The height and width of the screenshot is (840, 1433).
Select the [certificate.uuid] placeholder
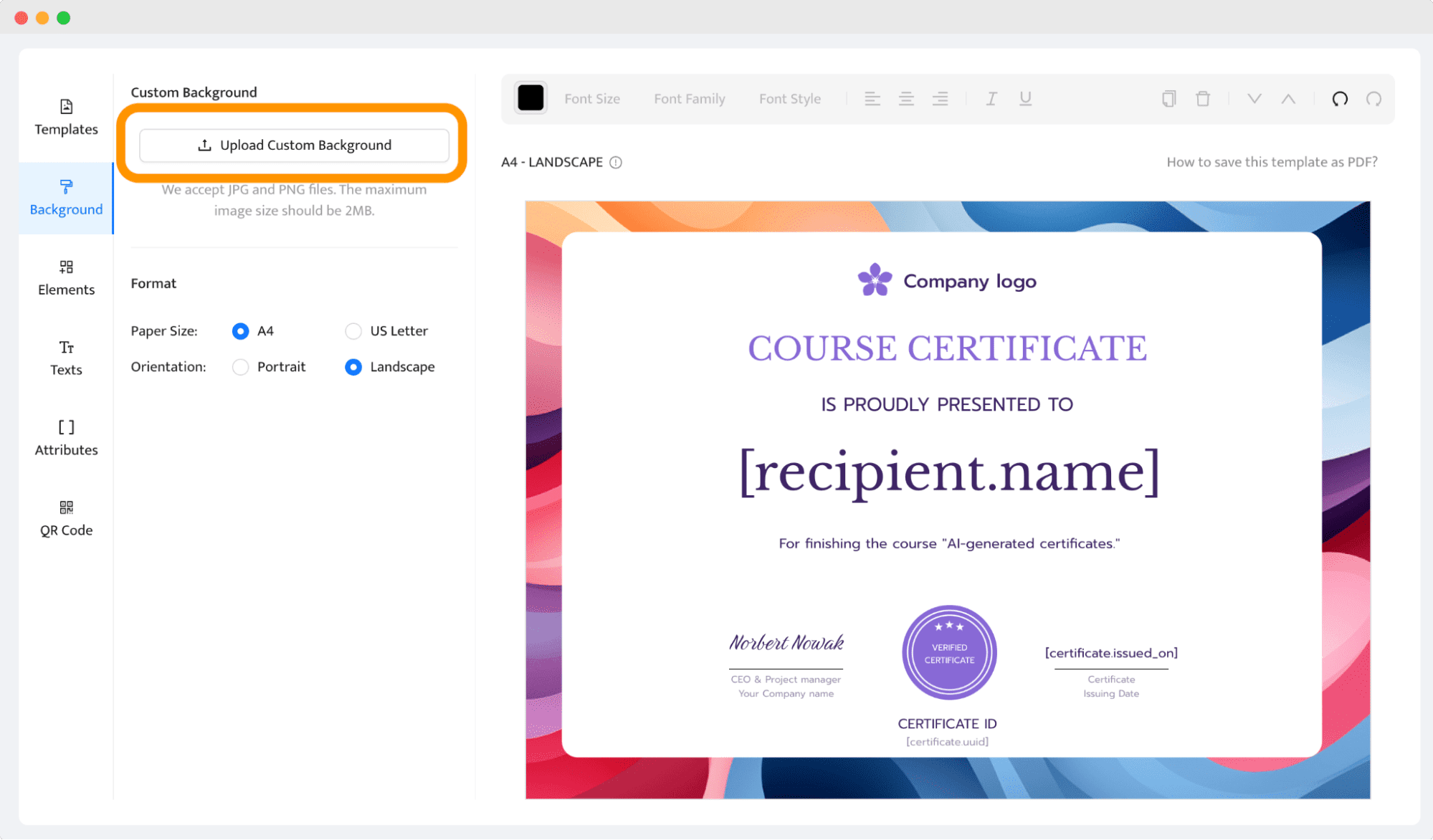(x=947, y=742)
